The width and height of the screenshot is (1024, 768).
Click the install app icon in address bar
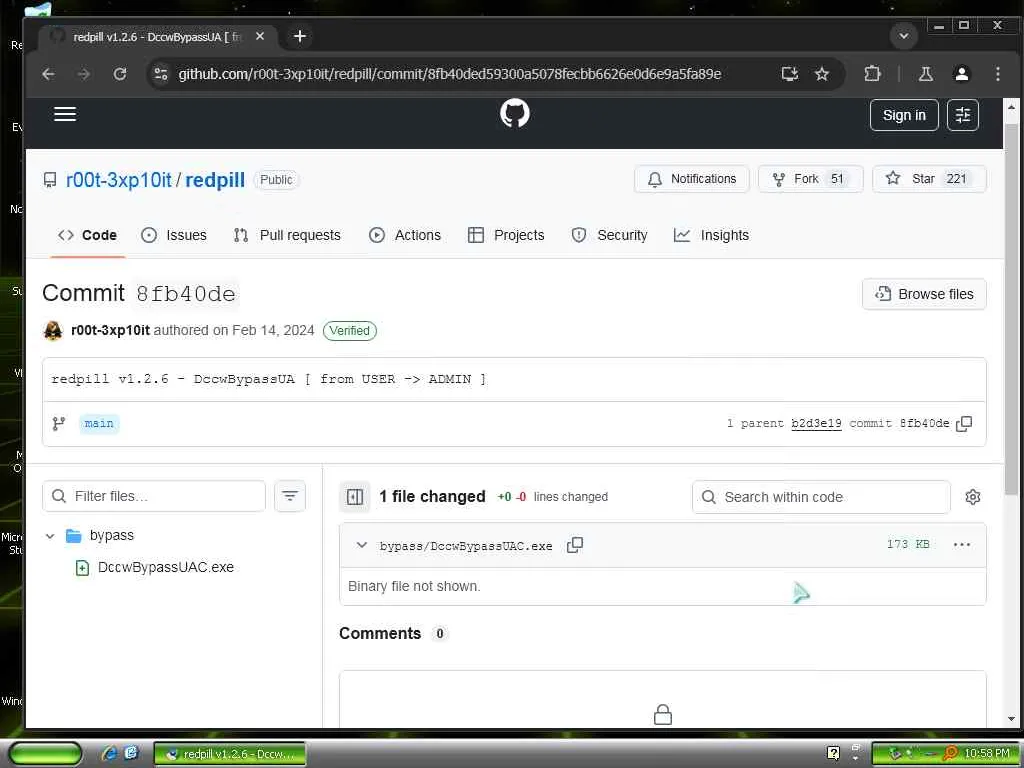click(x=790, y=74)
